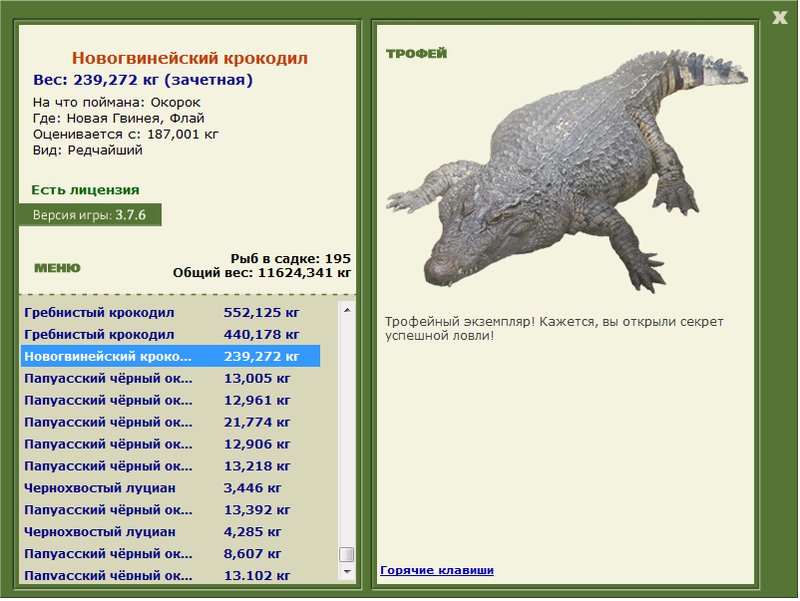Select Папуасский чёрный ок... 13,102 кг row

click(x=170, y=574)
